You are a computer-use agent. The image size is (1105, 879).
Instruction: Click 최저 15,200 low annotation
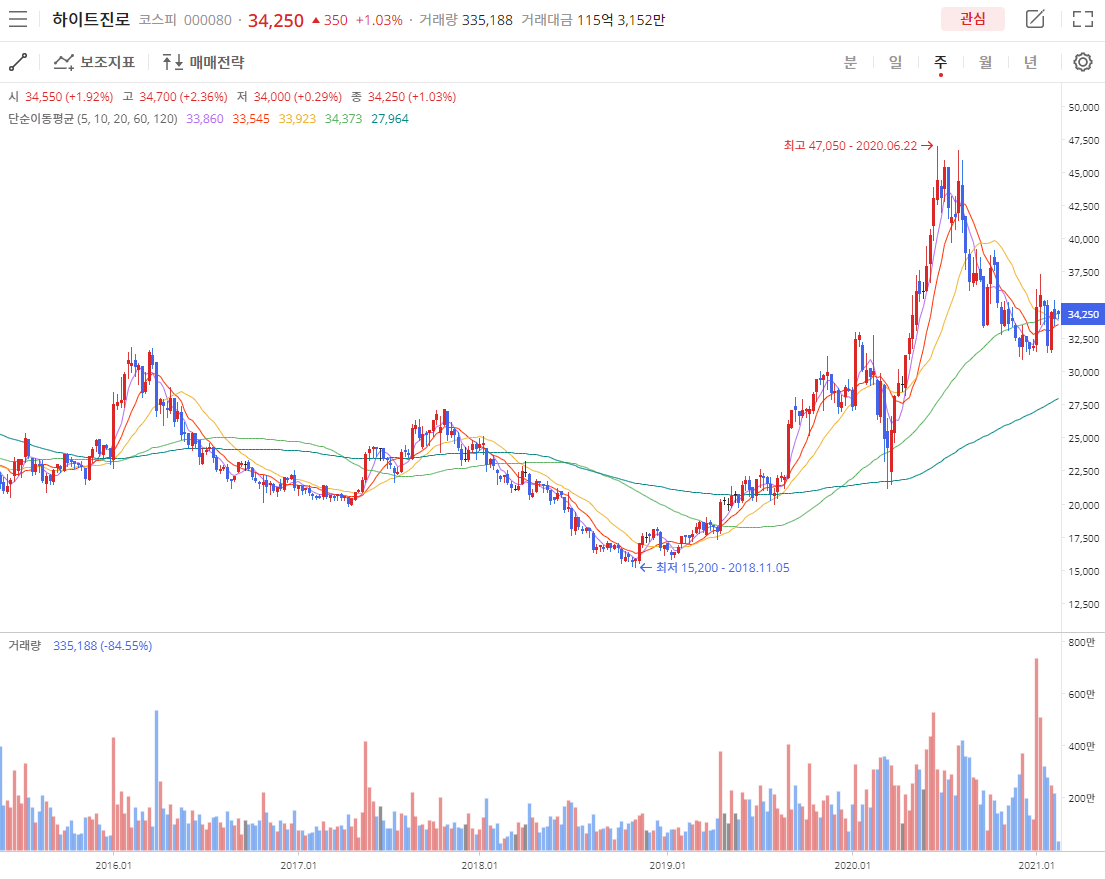point(715,567)
